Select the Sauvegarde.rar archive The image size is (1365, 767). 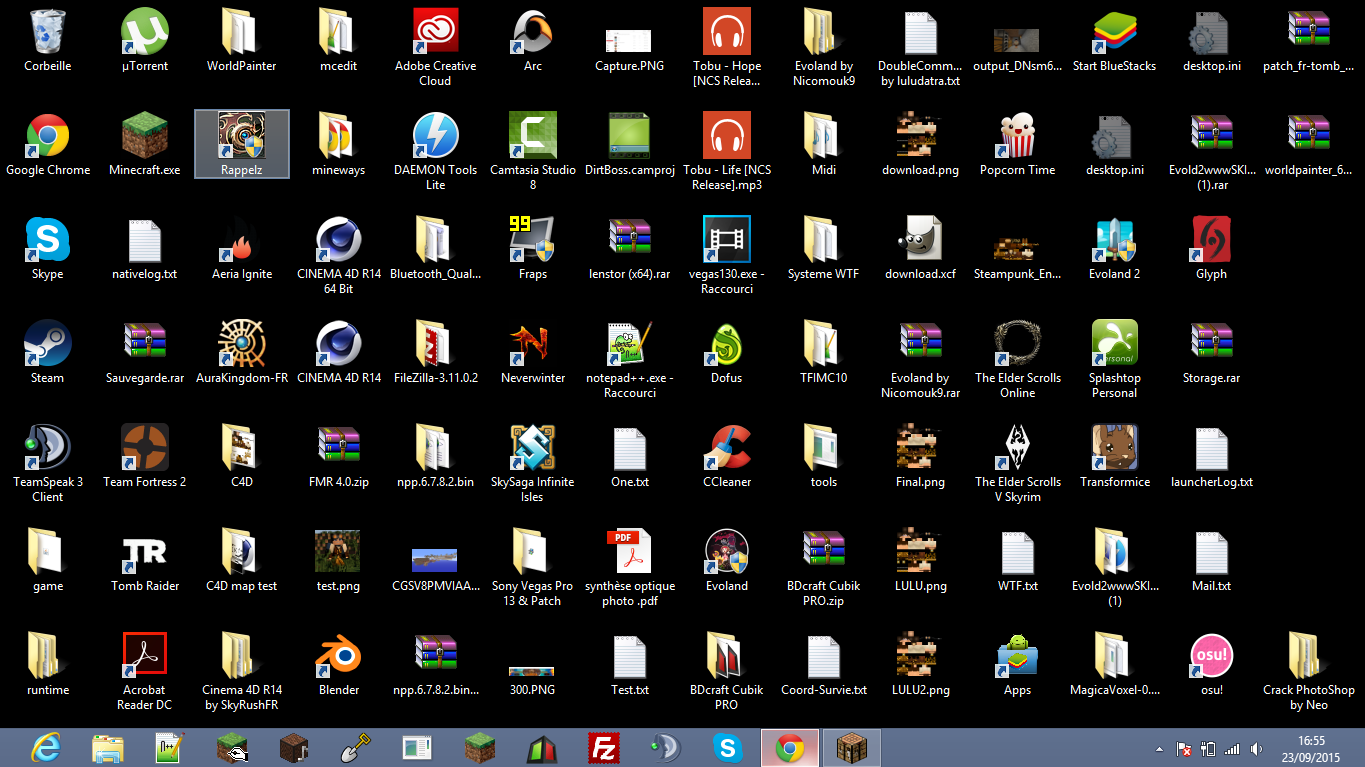coord(145,352)
